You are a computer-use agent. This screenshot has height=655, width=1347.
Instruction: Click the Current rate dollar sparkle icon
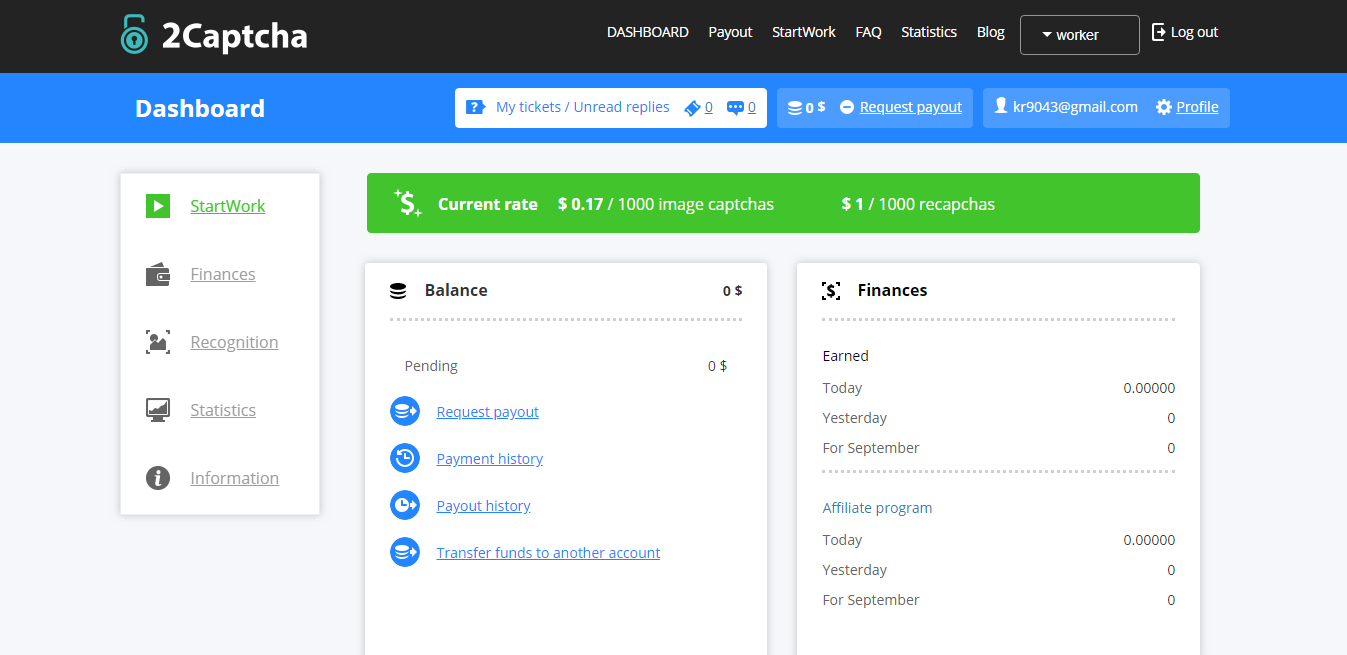click(x=408, y=203)
